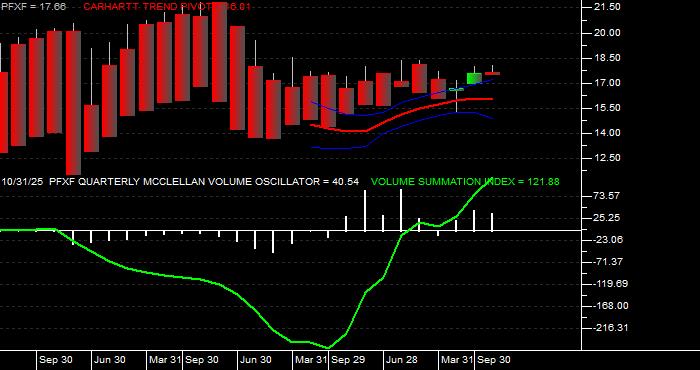700x370 pixels.
Task: Click the PFXF = 17.66 price readout
Action: pyautogui.click(x=34, y=6)
